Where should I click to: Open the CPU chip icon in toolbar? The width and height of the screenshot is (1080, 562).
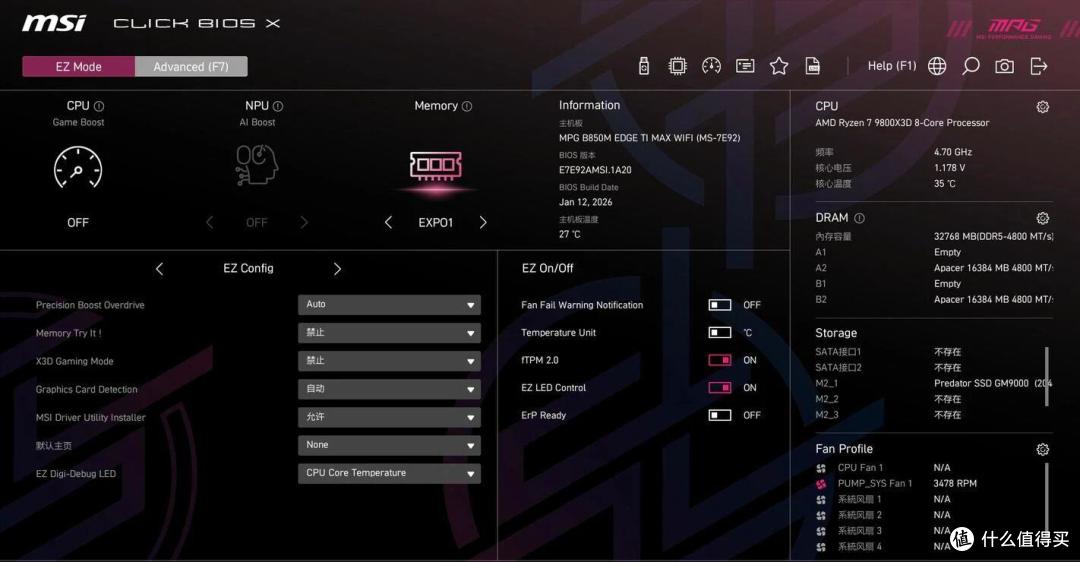pyautogui.click(x=678, y=66)
